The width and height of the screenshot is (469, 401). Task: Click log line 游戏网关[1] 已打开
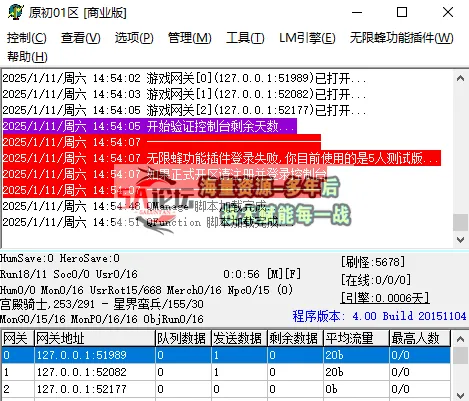[x=184, y=94]
